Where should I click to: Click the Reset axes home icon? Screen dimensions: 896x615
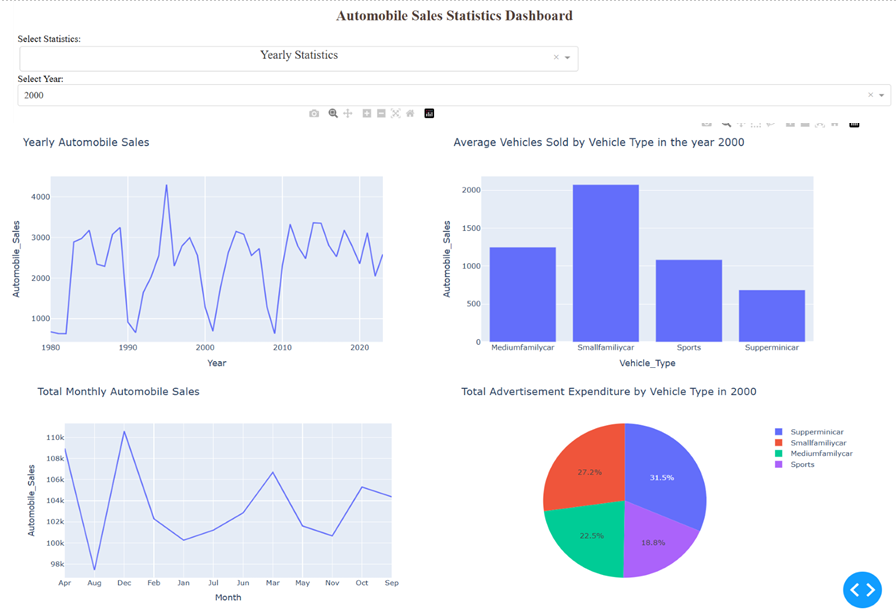pos(410,114)
